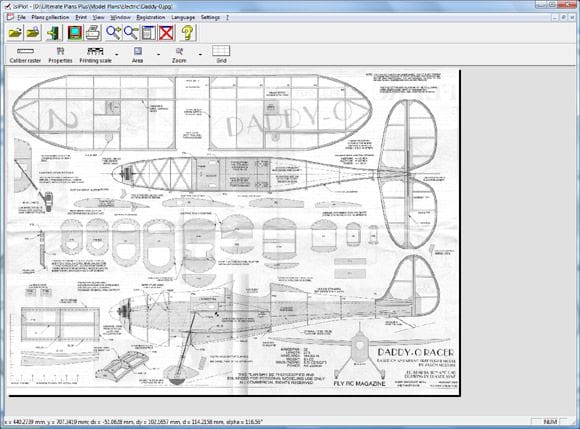The width and height of the screenshot is (580, 429).
Task: Open the plans collection folder with magnifier icon
Action: [x=33, y=33]
